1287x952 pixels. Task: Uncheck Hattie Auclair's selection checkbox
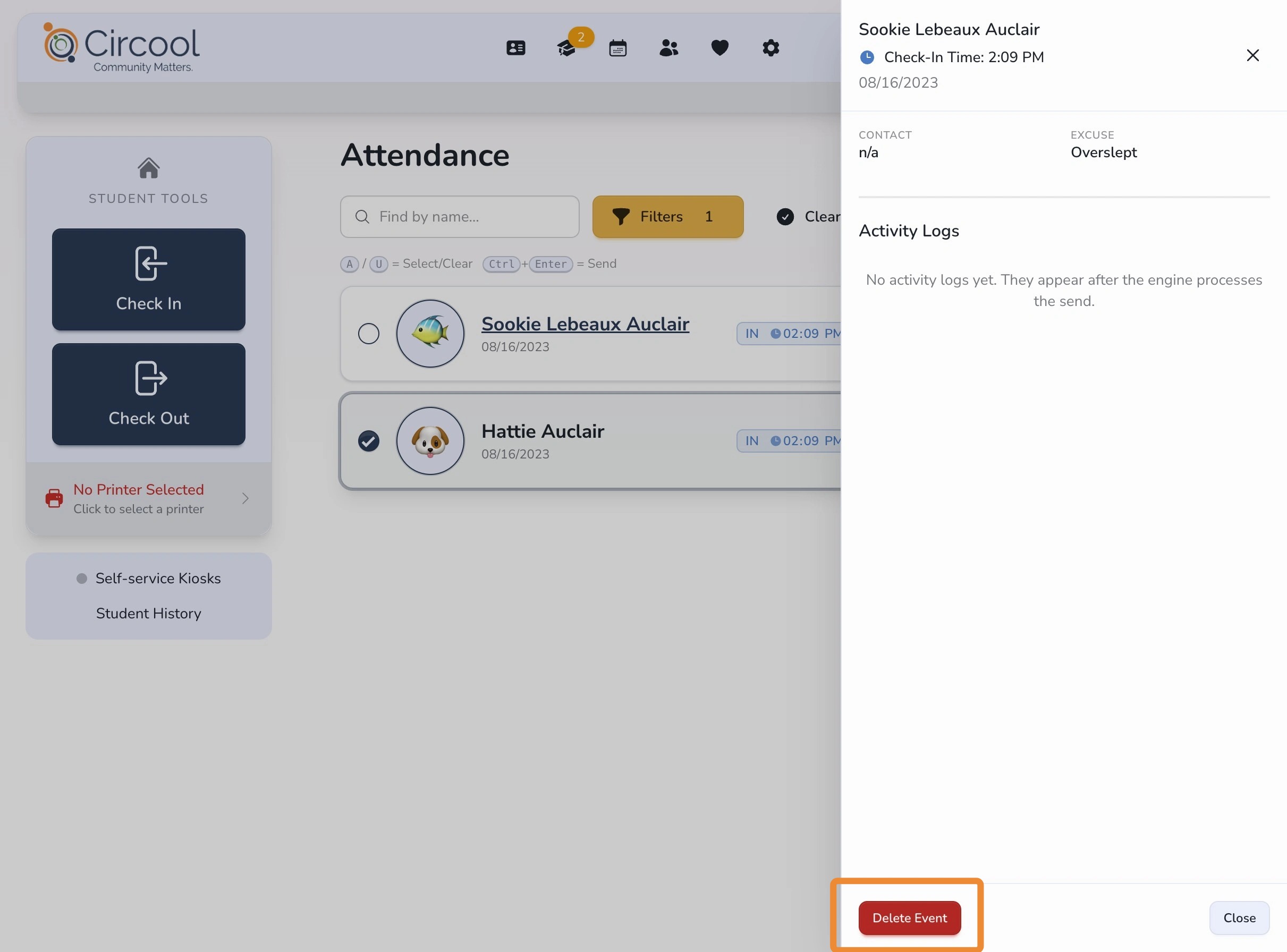click(368, 441)
